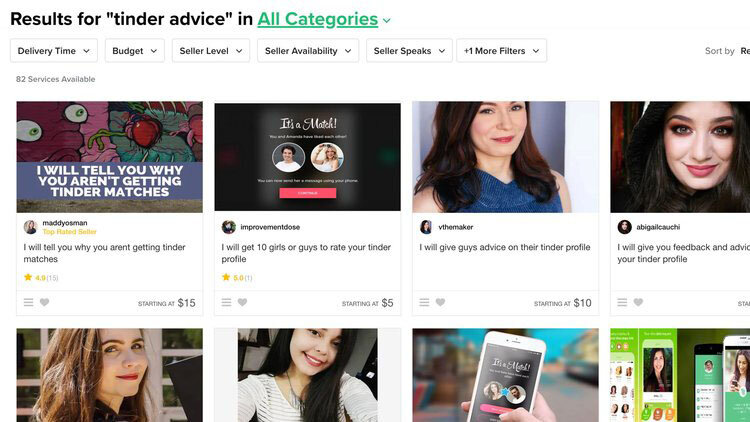This screenshot has height=422, width=750.
Task: Expand the Delivery Time filter
Action: (x=54, y=51)
